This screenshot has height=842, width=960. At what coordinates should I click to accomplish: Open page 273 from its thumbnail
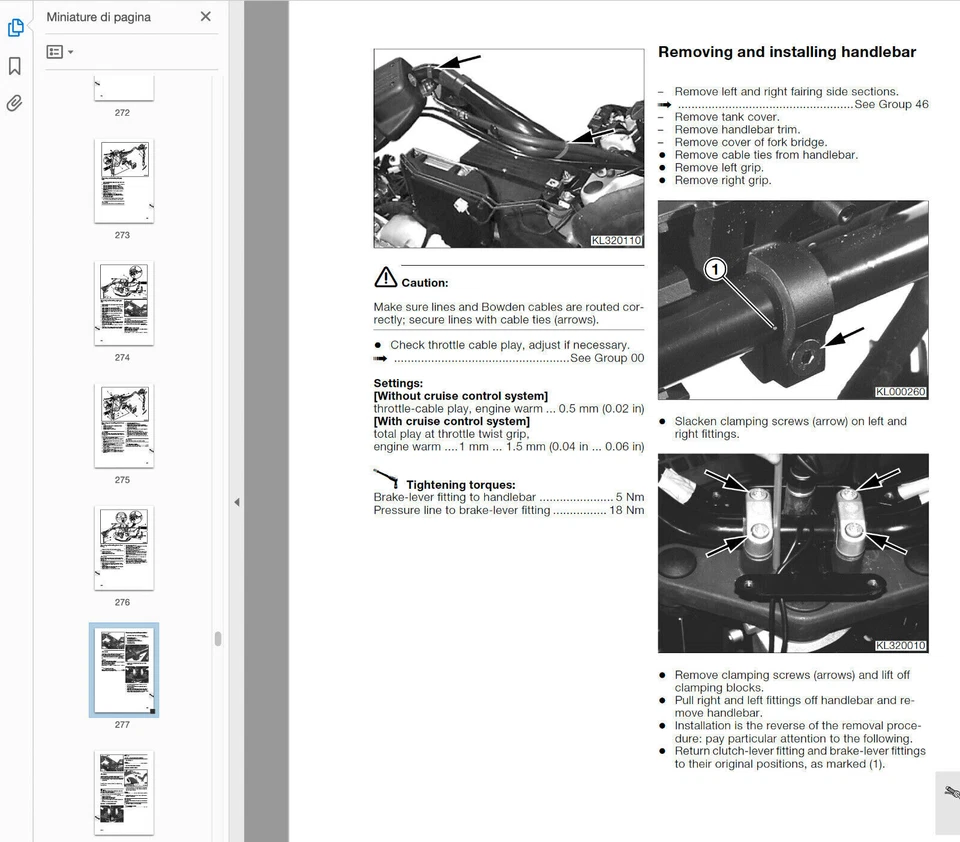pos(123,180)
